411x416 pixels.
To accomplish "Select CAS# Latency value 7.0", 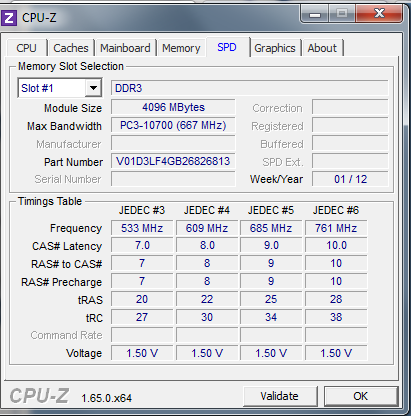I will [142, 245].
